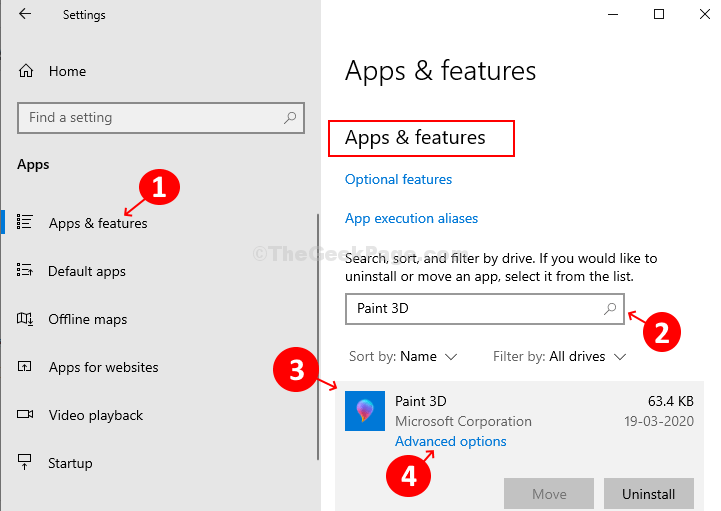Maximize the Settings window

point(658,14)
